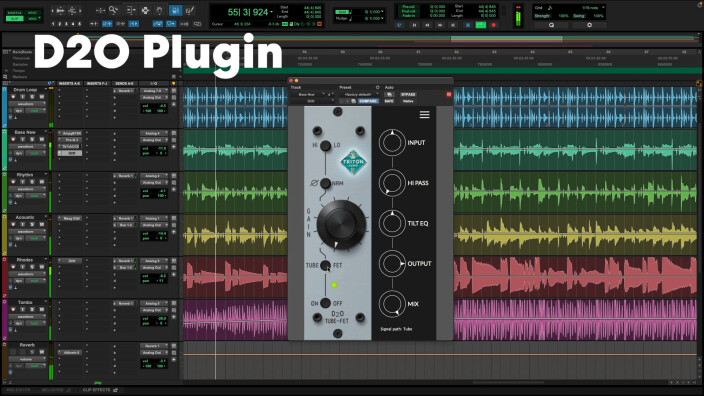Viewport: 704px width, 396px height.
Task: Click return-to-zero transport button
Action: pos(414,25)
